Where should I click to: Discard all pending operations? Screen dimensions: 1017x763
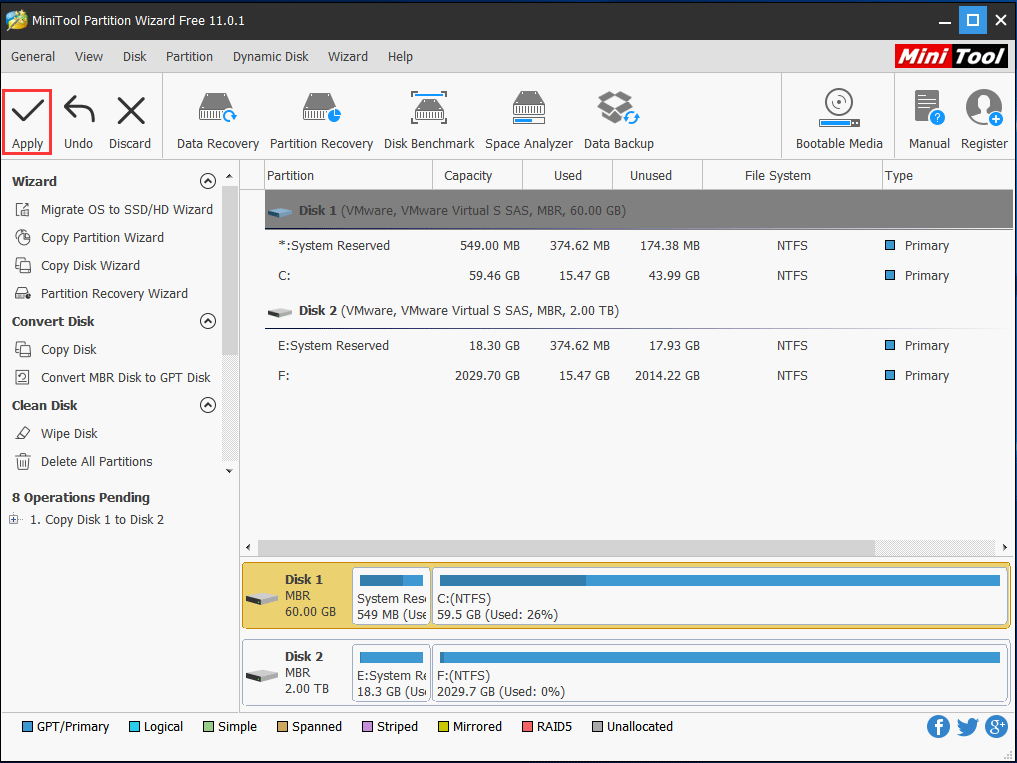130,122
